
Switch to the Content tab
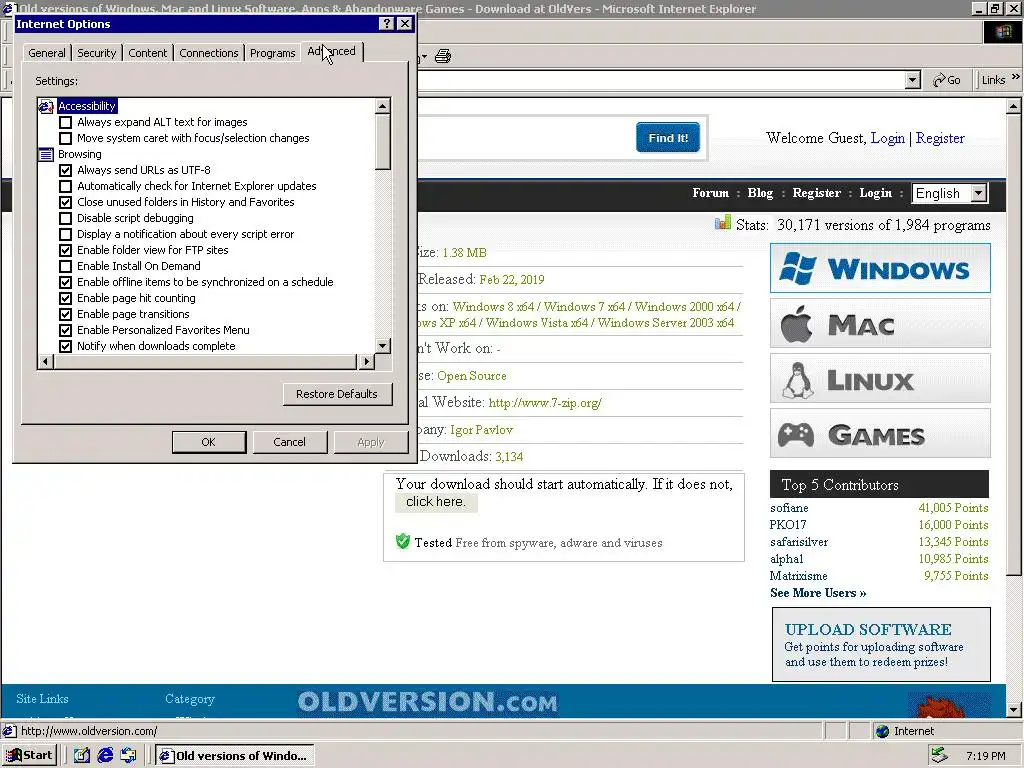point(148,53)
